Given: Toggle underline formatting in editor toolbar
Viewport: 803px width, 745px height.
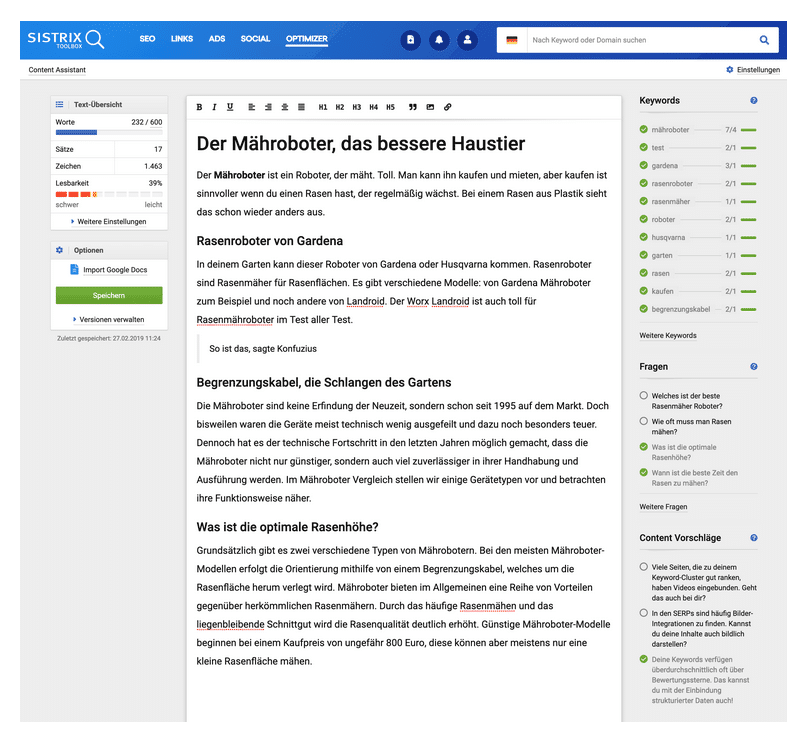Looking at the screenshot, I should coord(230,107).
